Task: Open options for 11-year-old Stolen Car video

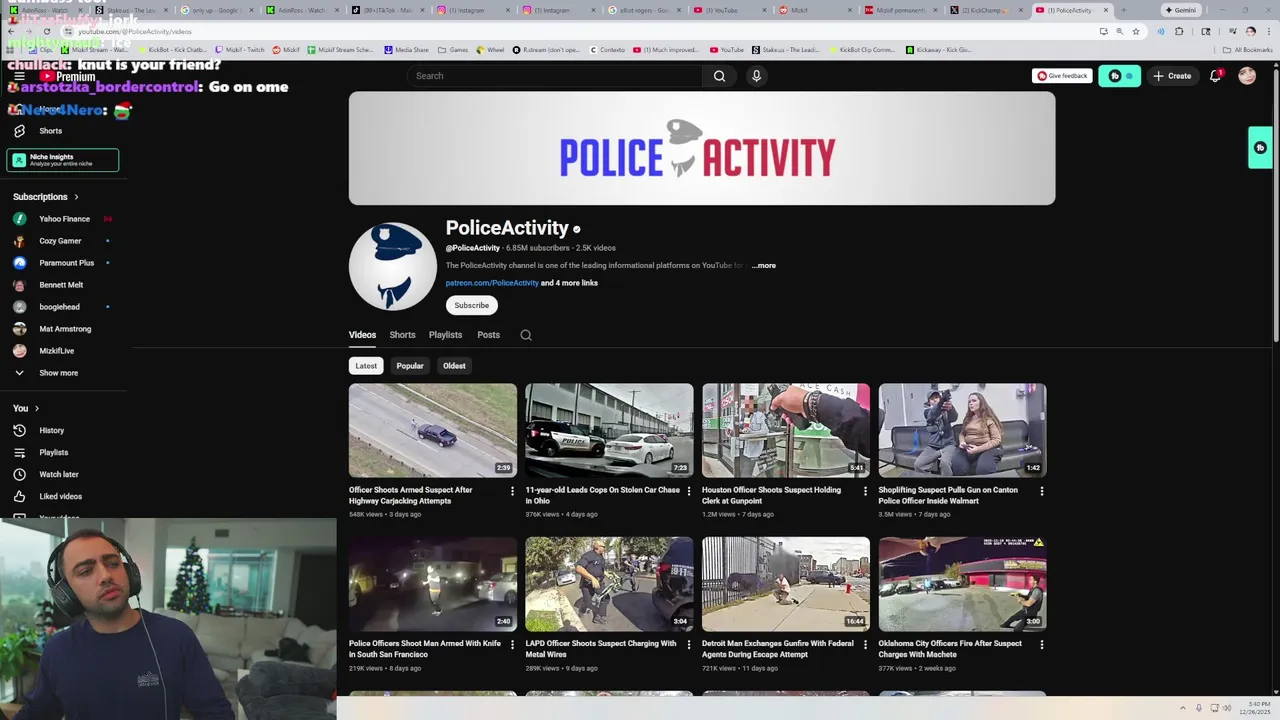Action: coord(688,491)
